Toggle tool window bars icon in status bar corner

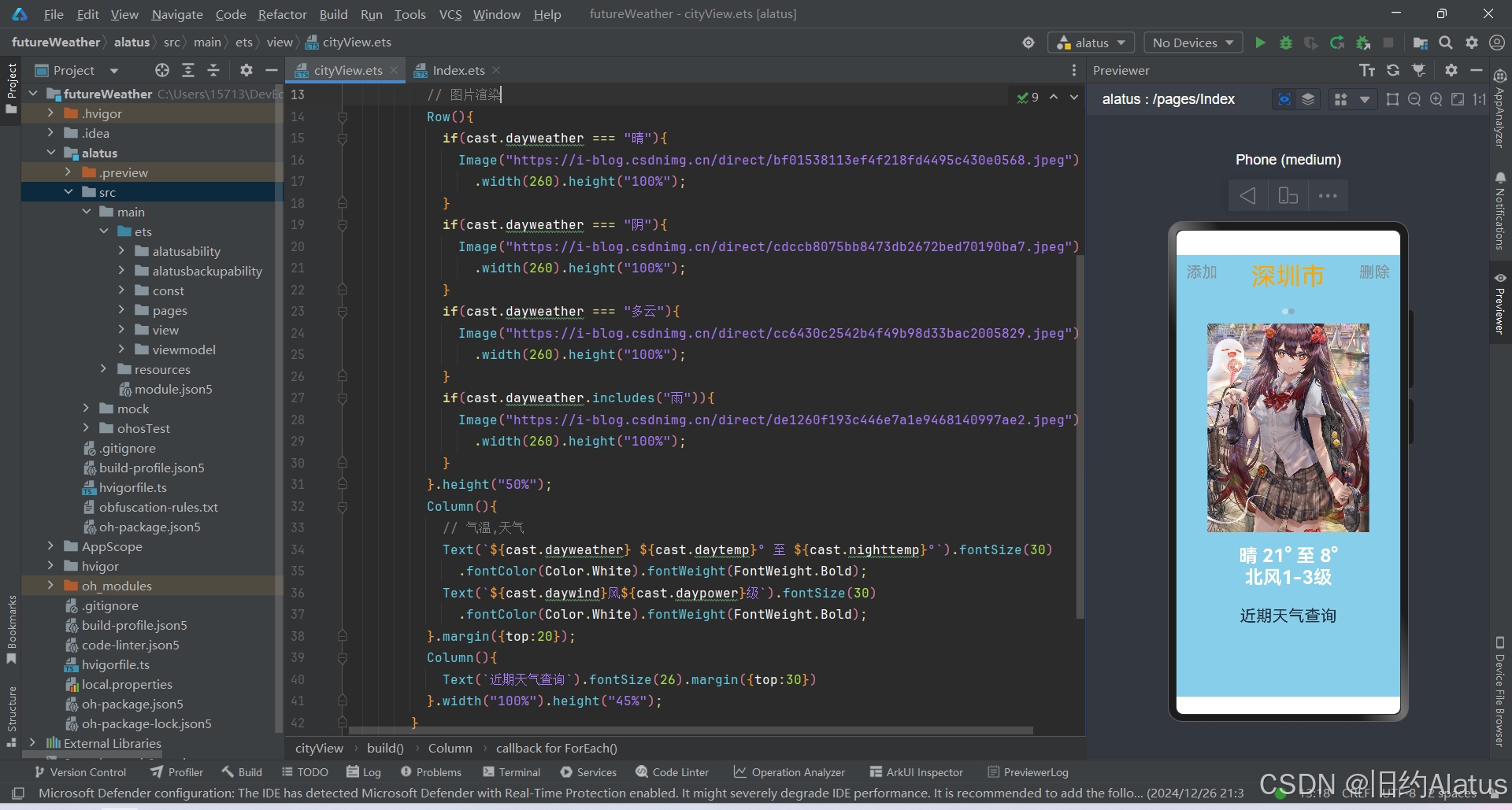[x=19, y=793]
